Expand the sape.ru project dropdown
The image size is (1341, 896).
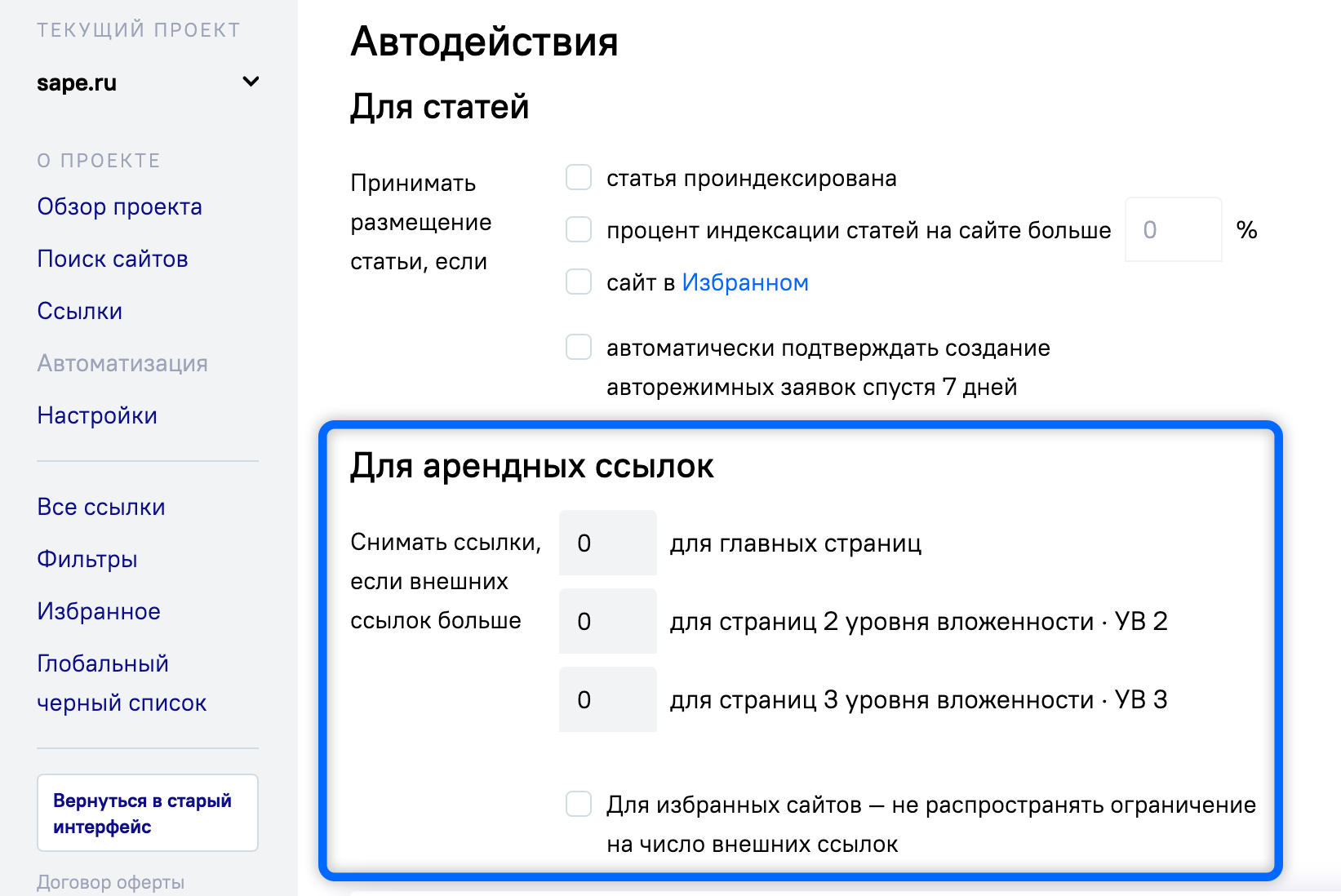coord(251,82)
